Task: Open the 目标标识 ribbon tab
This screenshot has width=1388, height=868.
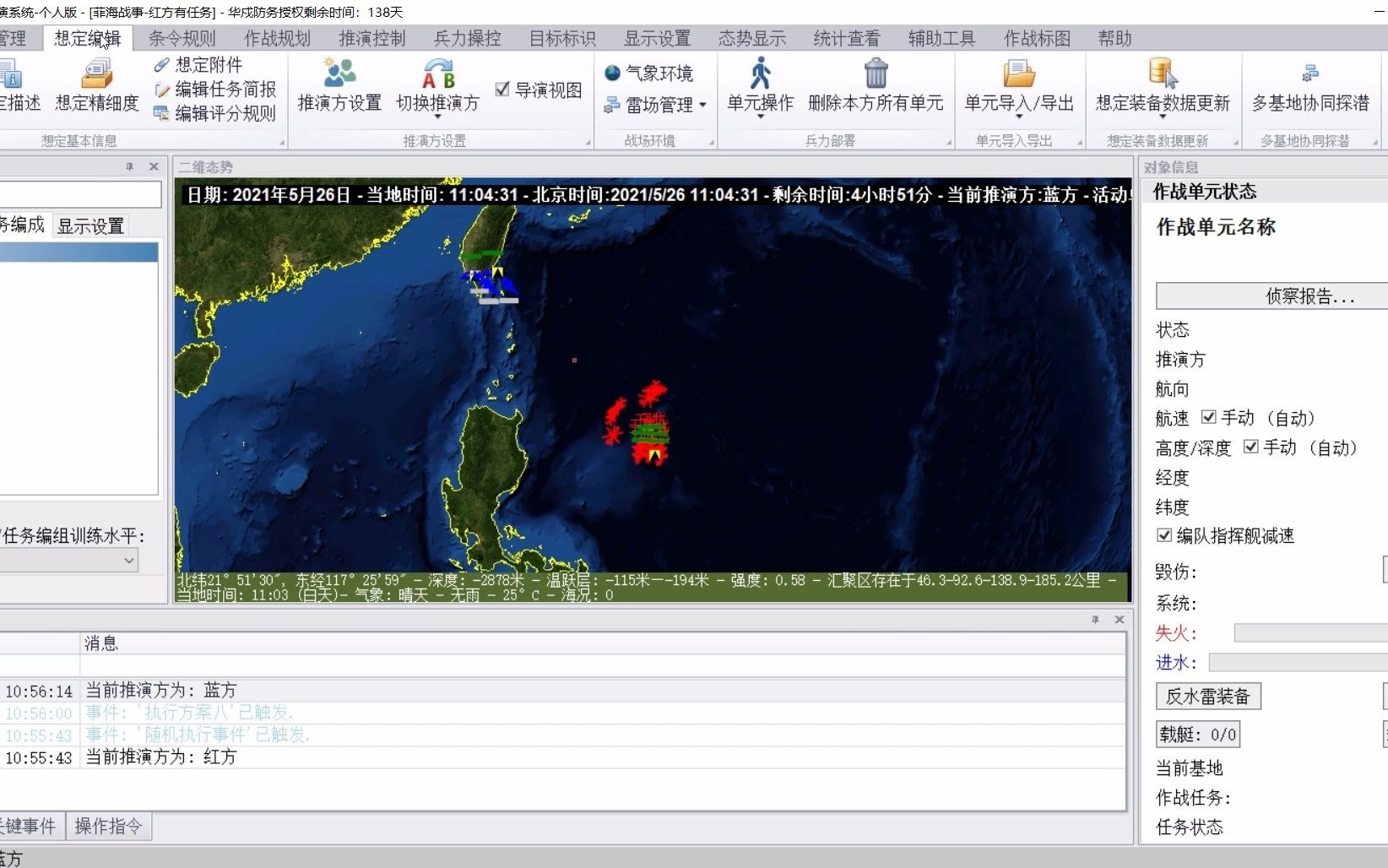Action: pos(562,38)
